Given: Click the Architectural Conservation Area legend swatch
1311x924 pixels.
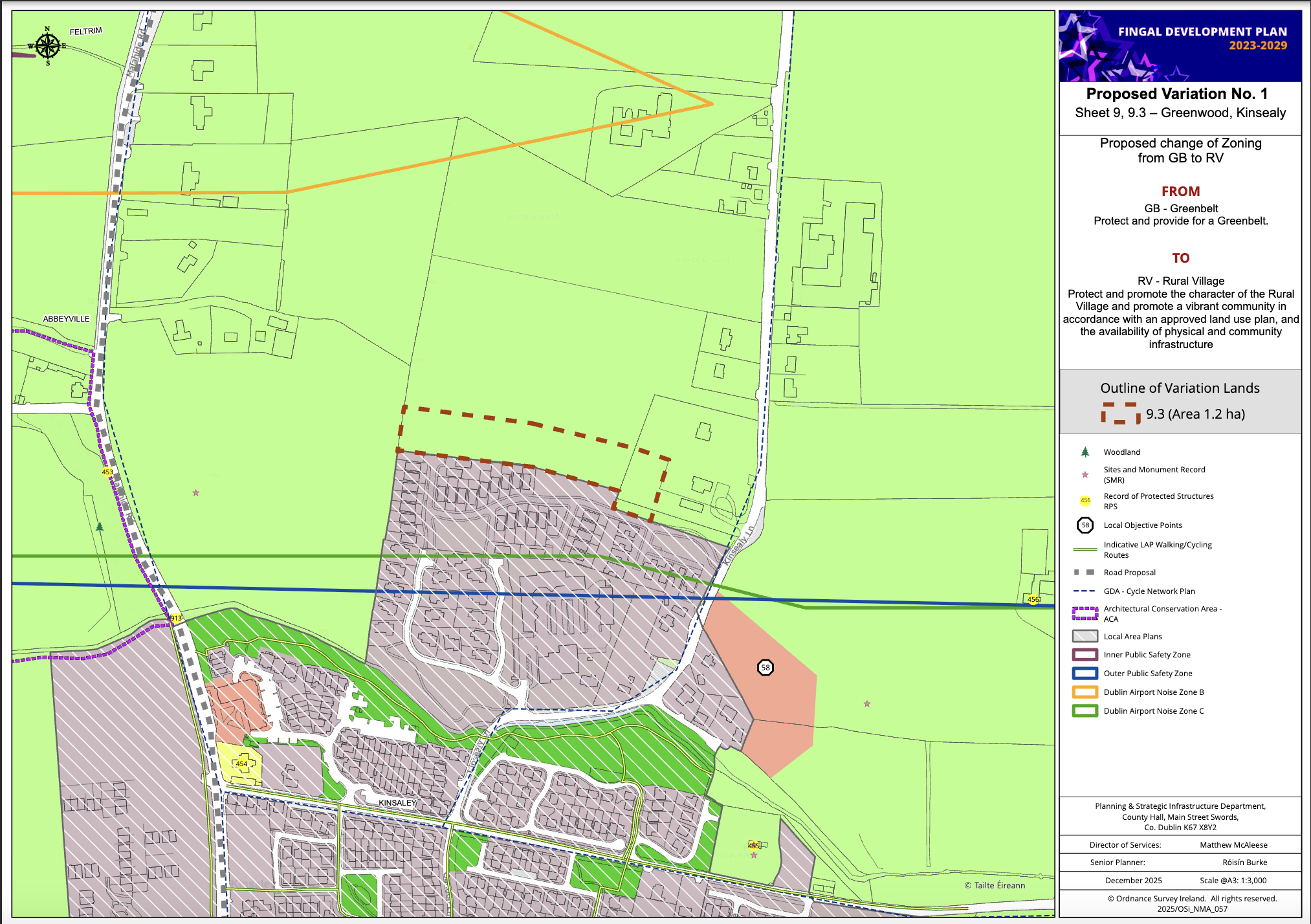Looking at the screenshot, I should [1085, 613].
